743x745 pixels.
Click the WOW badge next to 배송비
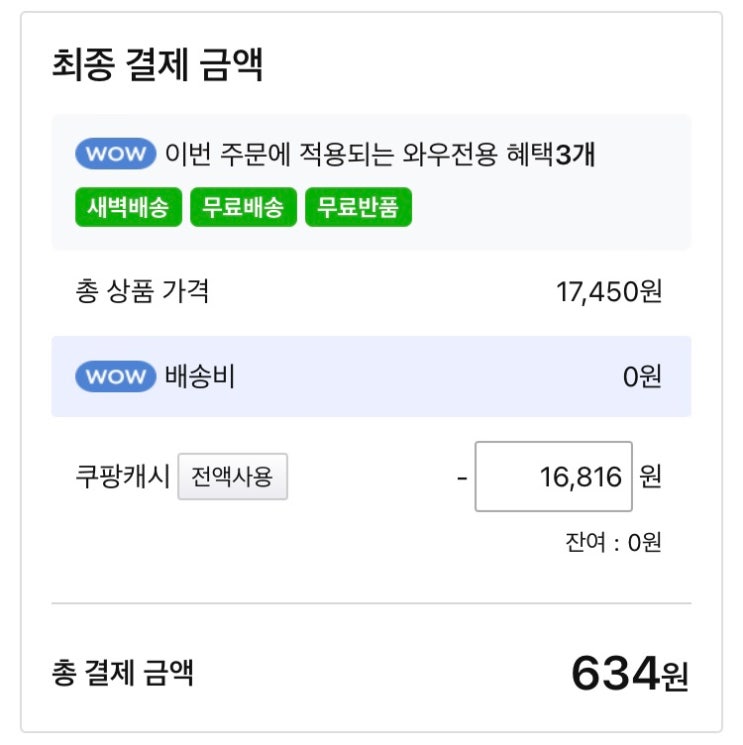[115, 376]
